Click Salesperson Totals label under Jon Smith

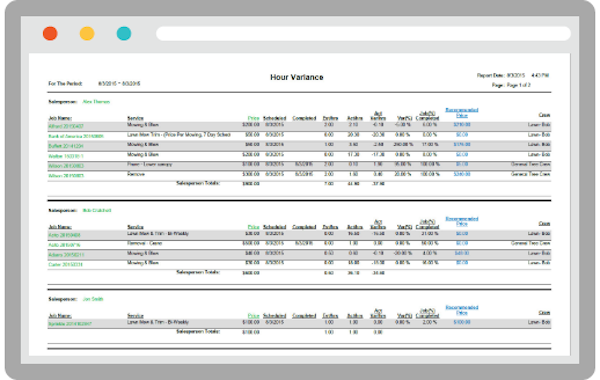pyautogui.click(x=198, y=331)
